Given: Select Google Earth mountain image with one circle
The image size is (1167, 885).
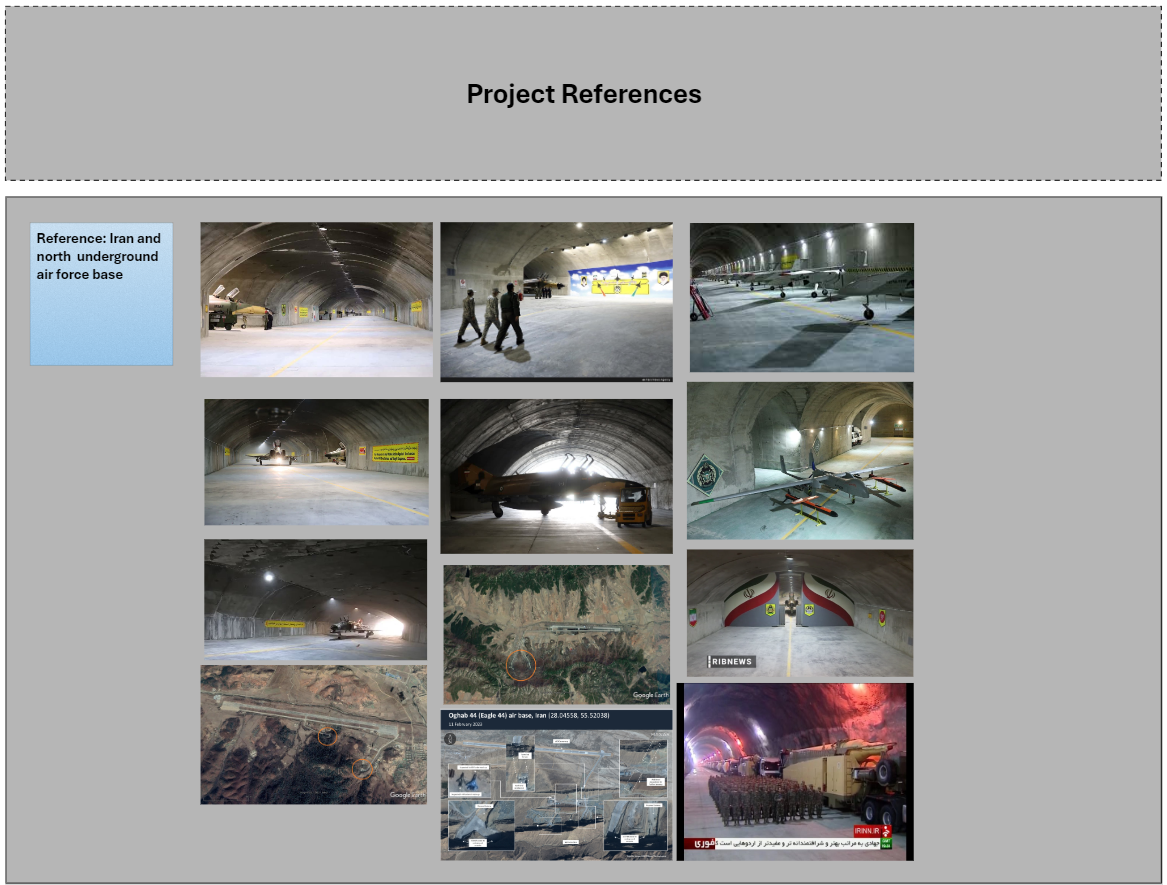Looking at the screenshot, I should (x=557, y=634).
